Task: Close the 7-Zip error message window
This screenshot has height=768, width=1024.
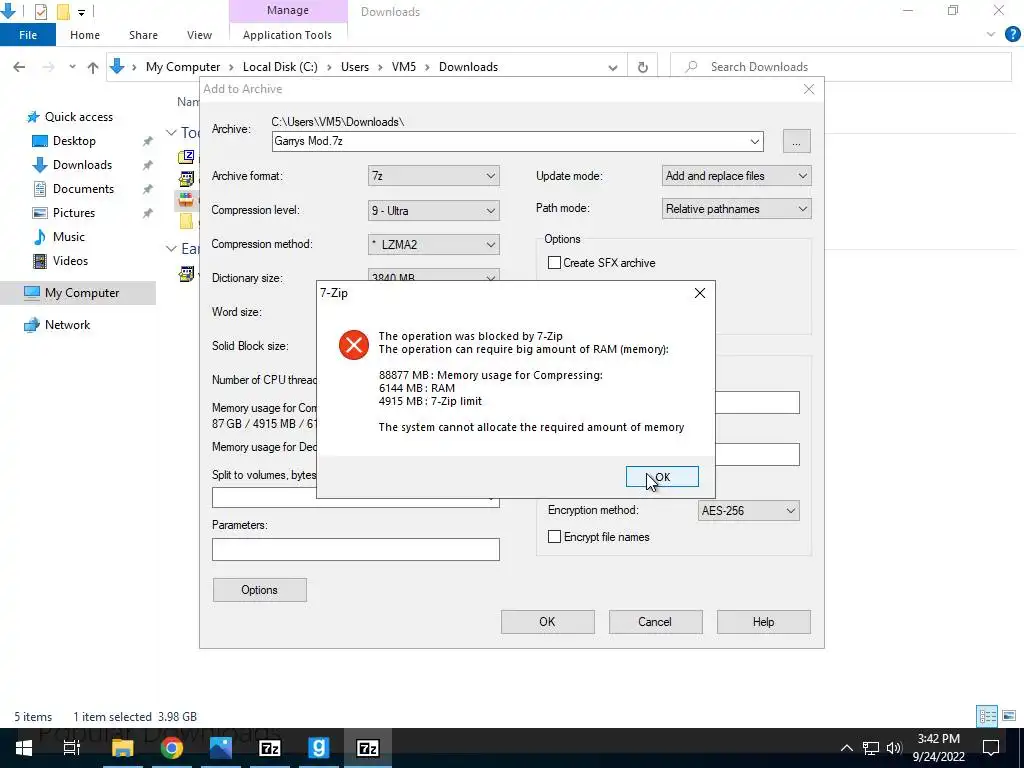Action: (x=699, y=293)
